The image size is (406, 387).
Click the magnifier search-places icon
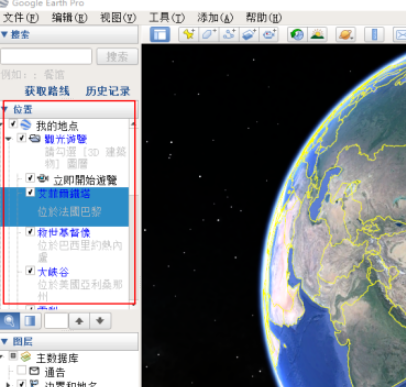point(10,321)
